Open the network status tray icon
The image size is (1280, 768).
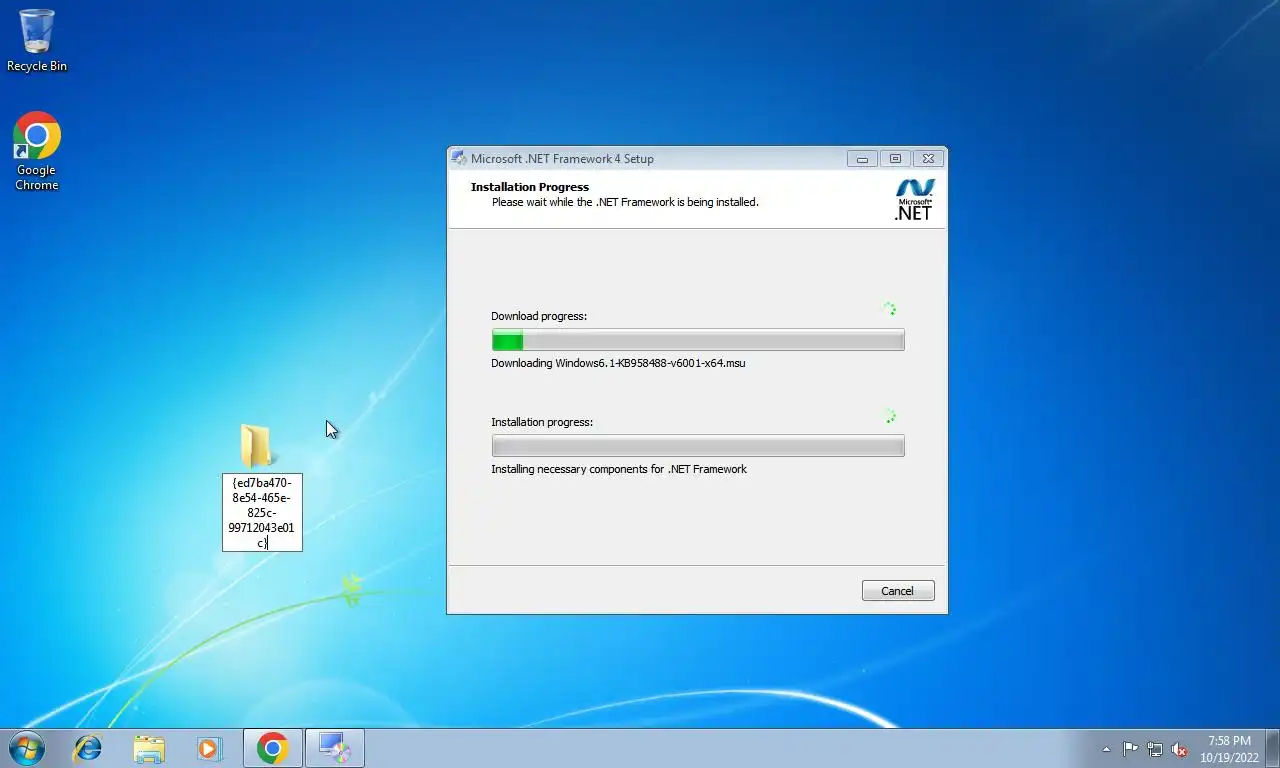pyautogui.click(x=1155, y=749)
